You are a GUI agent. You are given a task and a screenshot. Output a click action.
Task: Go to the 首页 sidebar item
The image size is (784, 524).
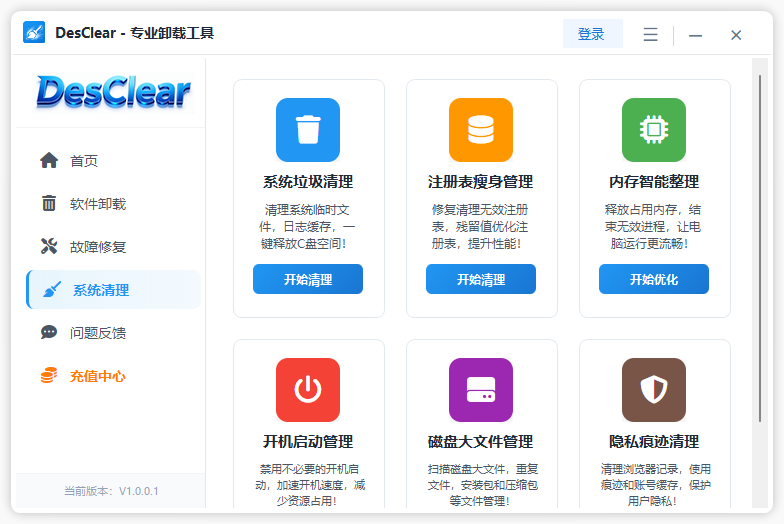point(114,160)
